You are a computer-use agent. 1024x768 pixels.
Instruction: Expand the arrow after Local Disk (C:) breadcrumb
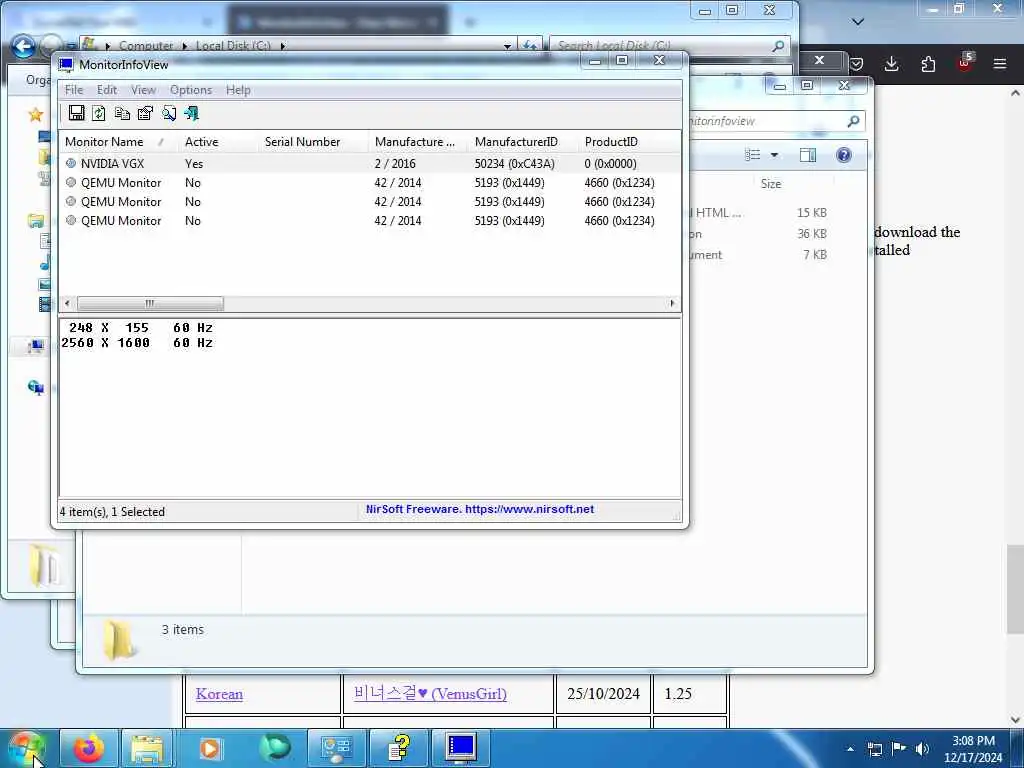point(283,46)
